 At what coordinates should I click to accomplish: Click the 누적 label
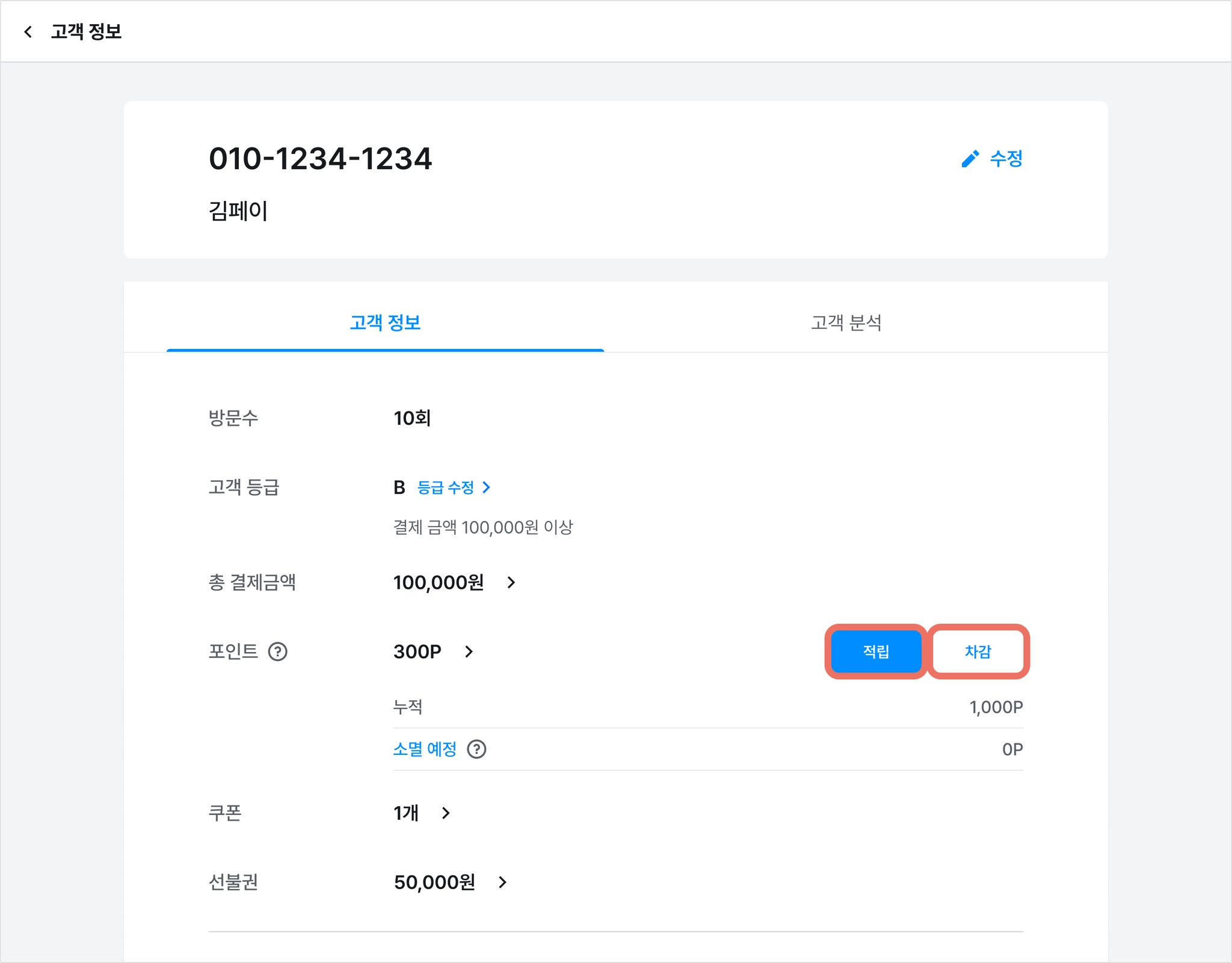point(408,707)
